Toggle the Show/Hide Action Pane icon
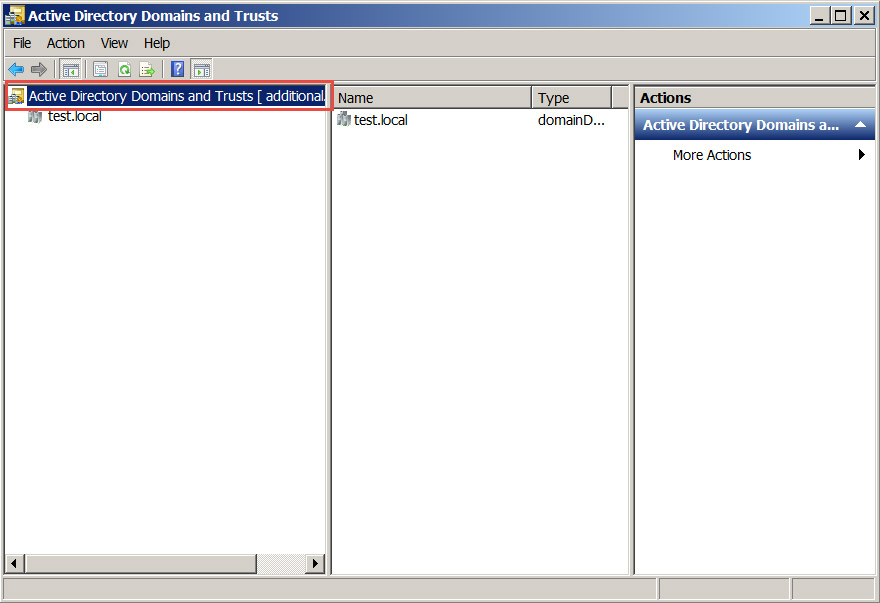Screen dimensions: 880x603 pos(201,69)
